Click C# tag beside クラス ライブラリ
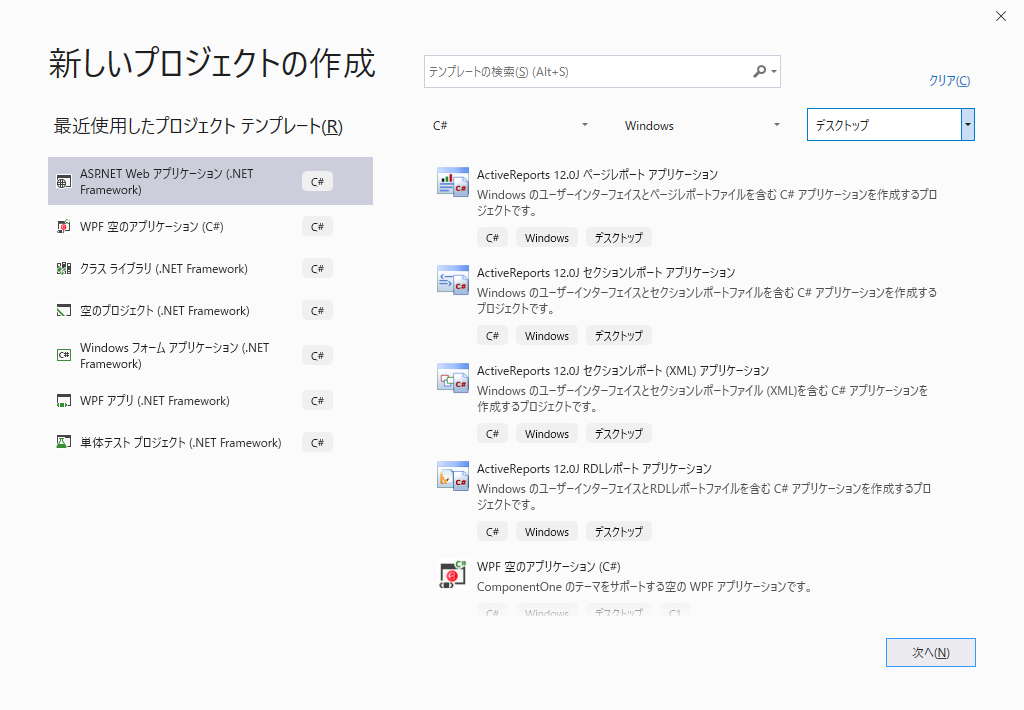1024x710 pixels. pos(317,268)
